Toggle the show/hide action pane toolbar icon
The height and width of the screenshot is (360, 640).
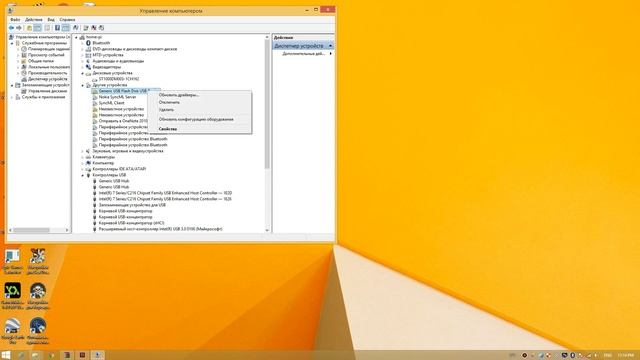tap(65, 28)
